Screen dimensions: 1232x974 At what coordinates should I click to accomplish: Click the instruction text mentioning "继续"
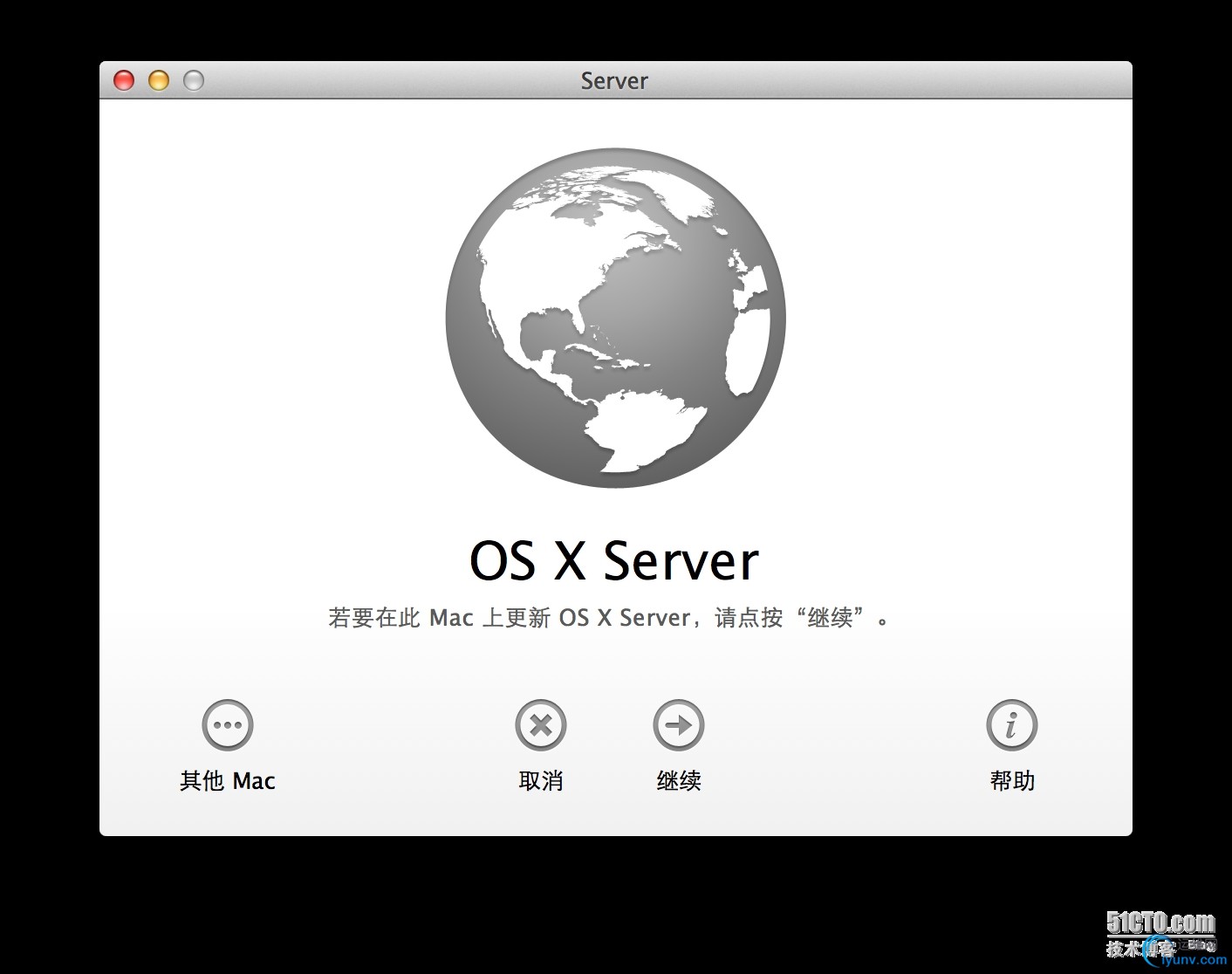[x=610, y=618]
